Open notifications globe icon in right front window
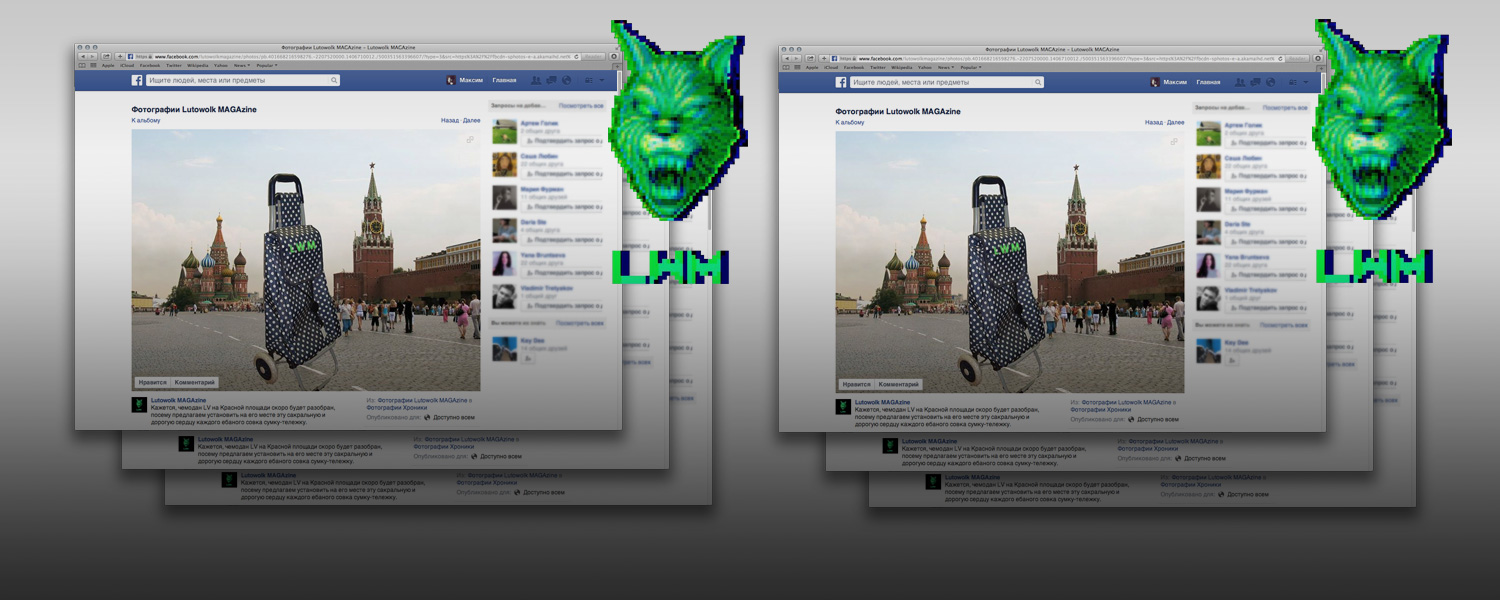 coord(1270,80)
